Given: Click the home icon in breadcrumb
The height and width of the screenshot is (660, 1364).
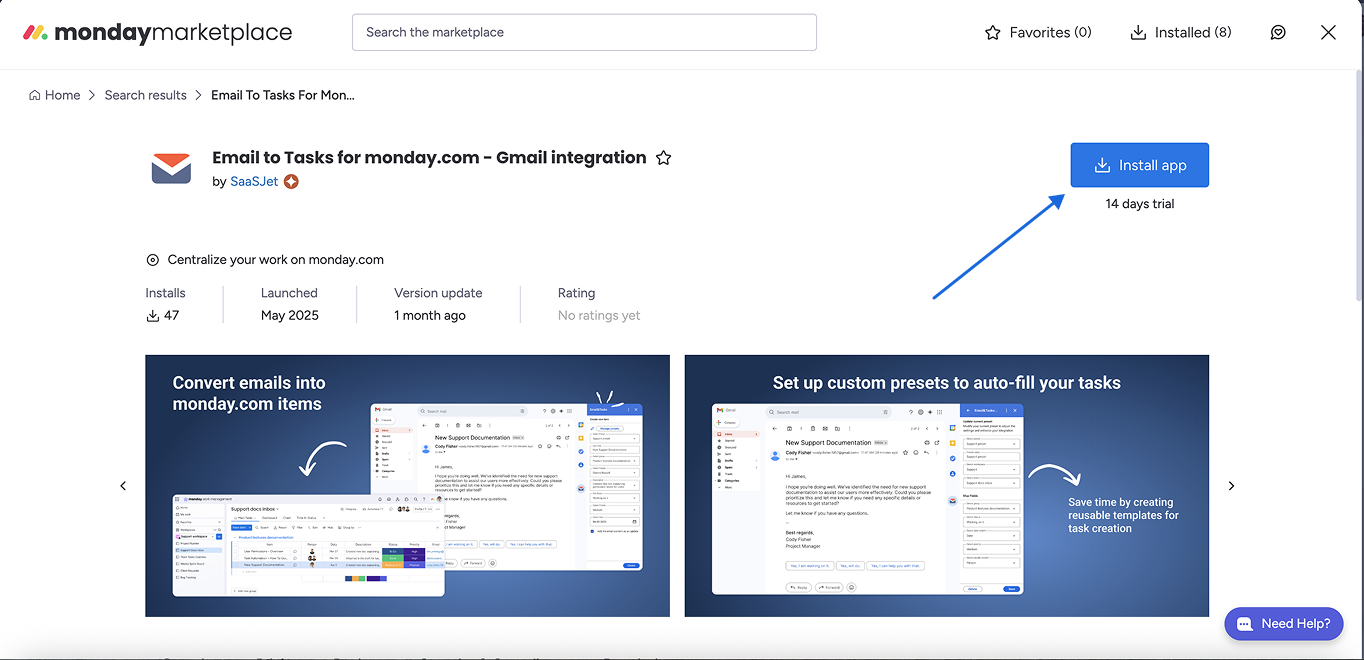Looking at the screenshot, I should click(x=35, y=95).
